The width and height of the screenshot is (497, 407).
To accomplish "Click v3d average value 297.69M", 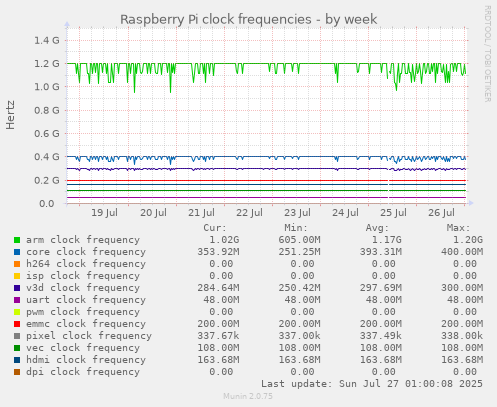I will [381, 288].
